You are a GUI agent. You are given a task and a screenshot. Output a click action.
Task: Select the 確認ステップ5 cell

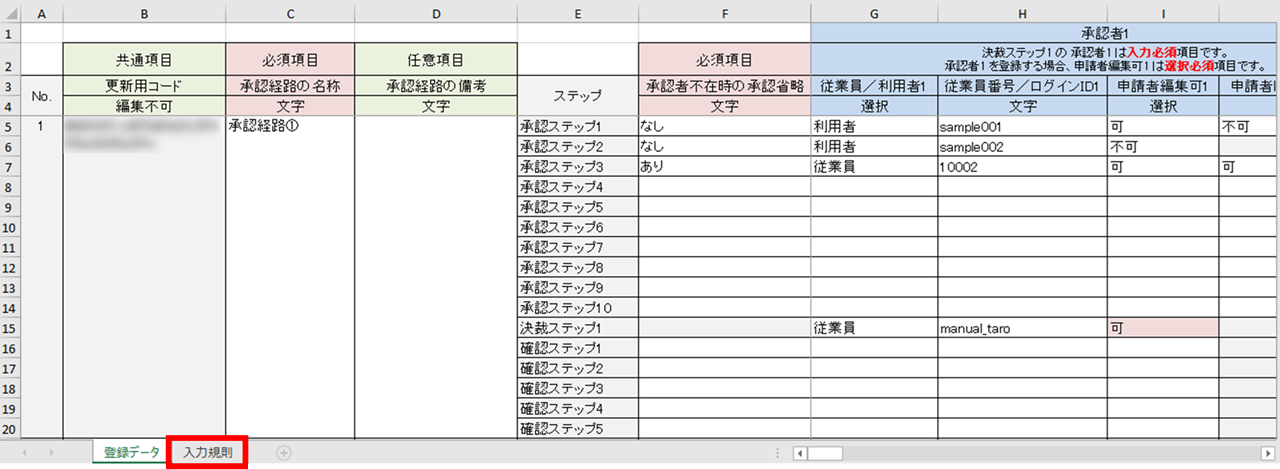[x=578, y=429]
